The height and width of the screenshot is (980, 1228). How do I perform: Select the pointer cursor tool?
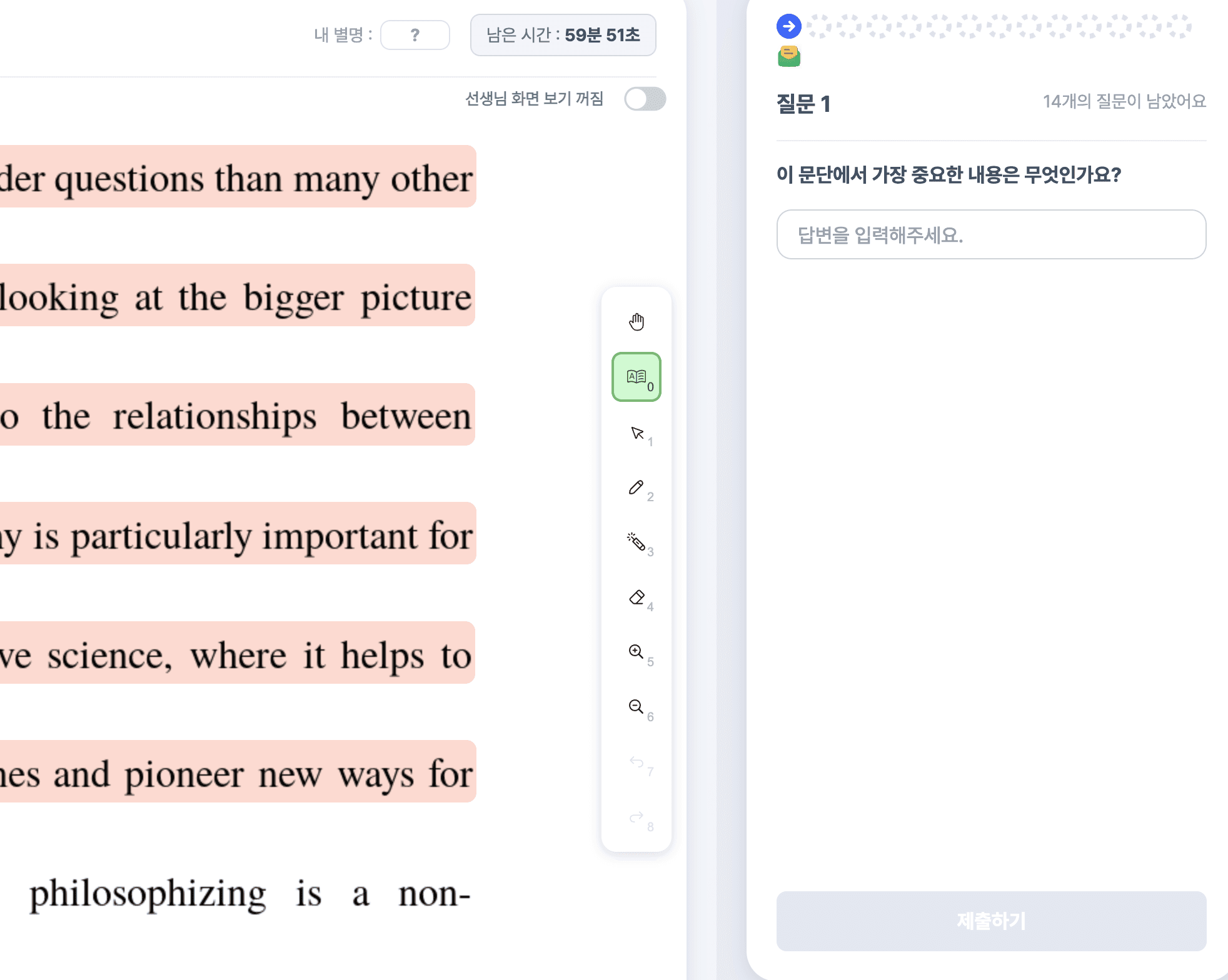637,432
